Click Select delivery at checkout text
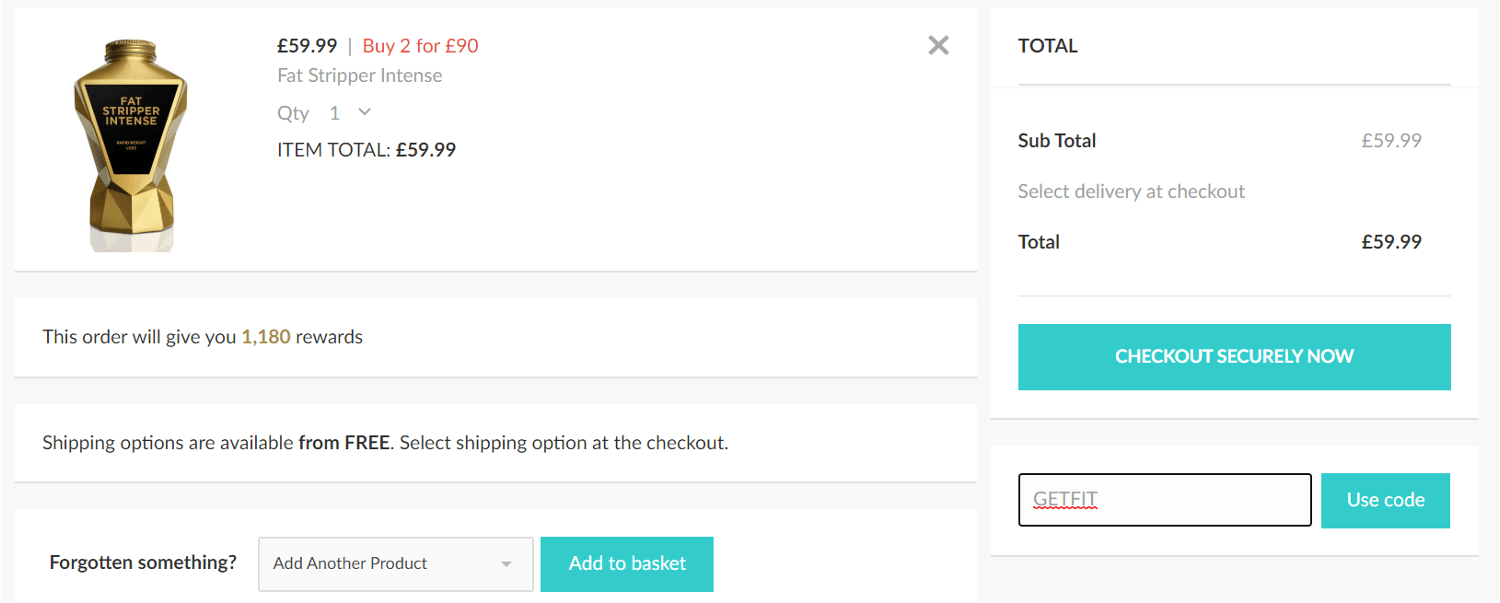1500x603 pixels. [1131, 191]
